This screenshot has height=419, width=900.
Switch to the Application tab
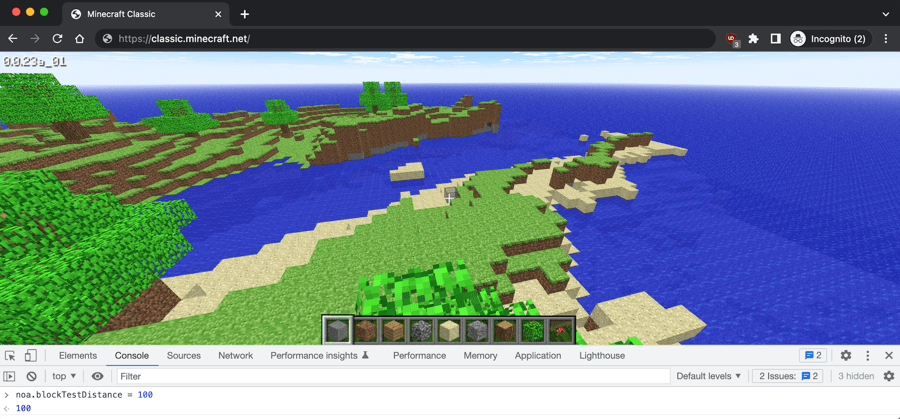point(538,356)
